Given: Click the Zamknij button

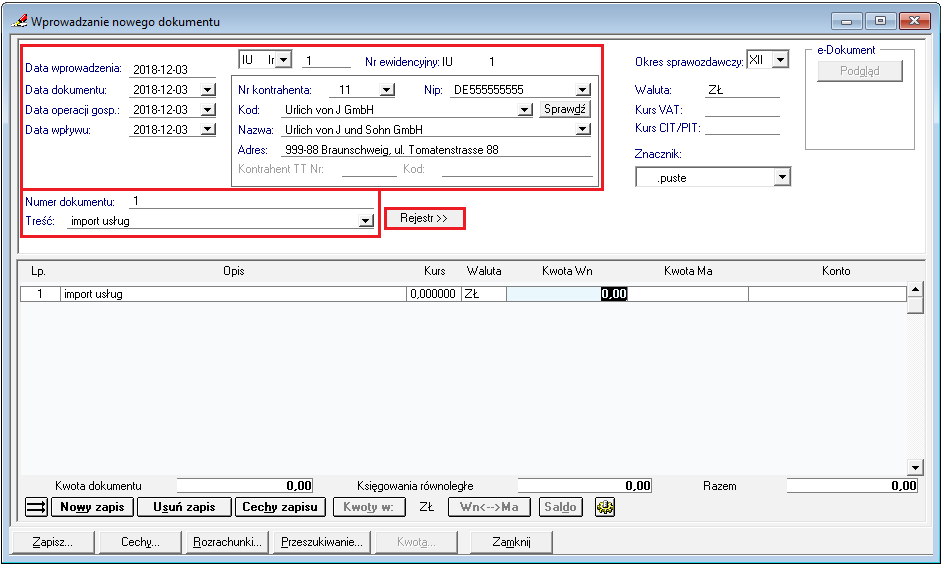Looking at the screenshot, I should 511,542.
